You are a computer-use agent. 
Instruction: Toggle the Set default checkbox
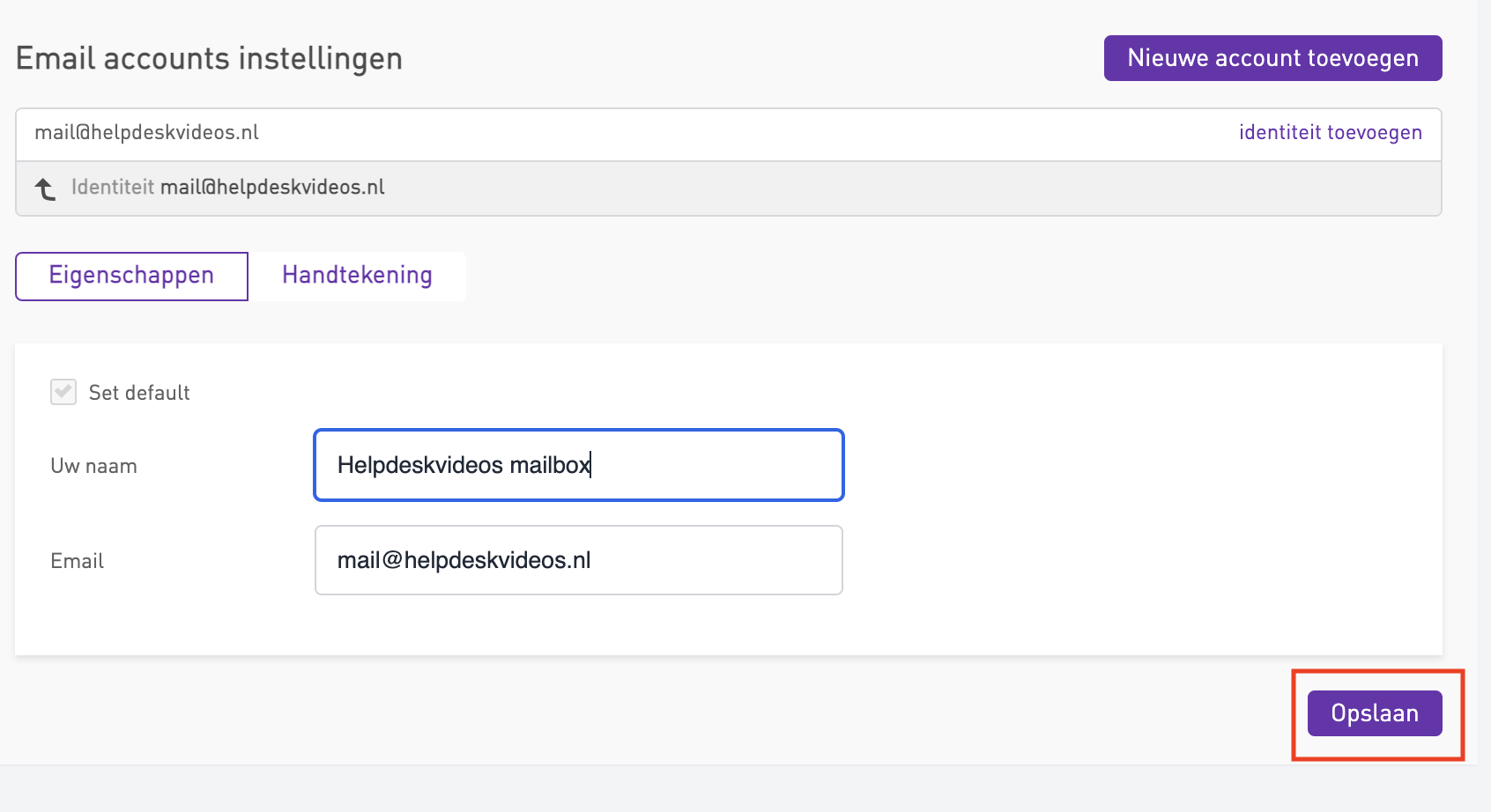click(x=63, y=392)
